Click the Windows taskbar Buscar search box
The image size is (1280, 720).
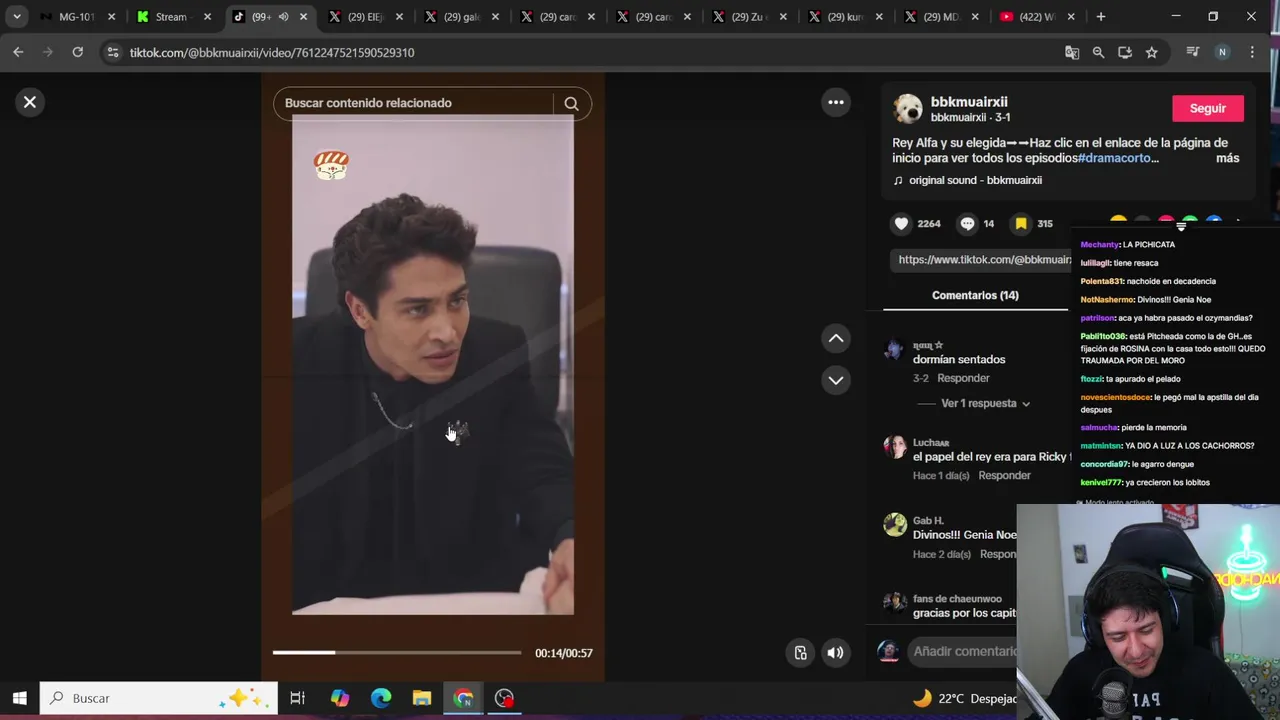coord(159,698)
